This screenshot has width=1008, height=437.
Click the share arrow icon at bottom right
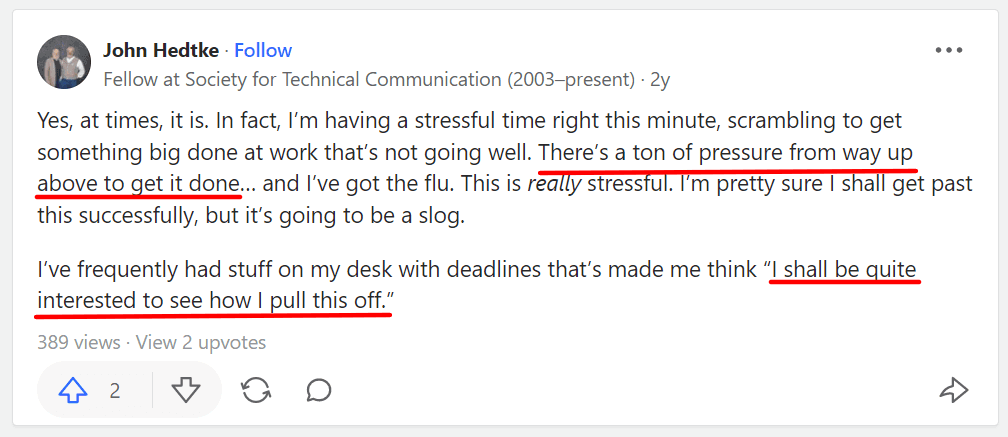click(954, 390)
